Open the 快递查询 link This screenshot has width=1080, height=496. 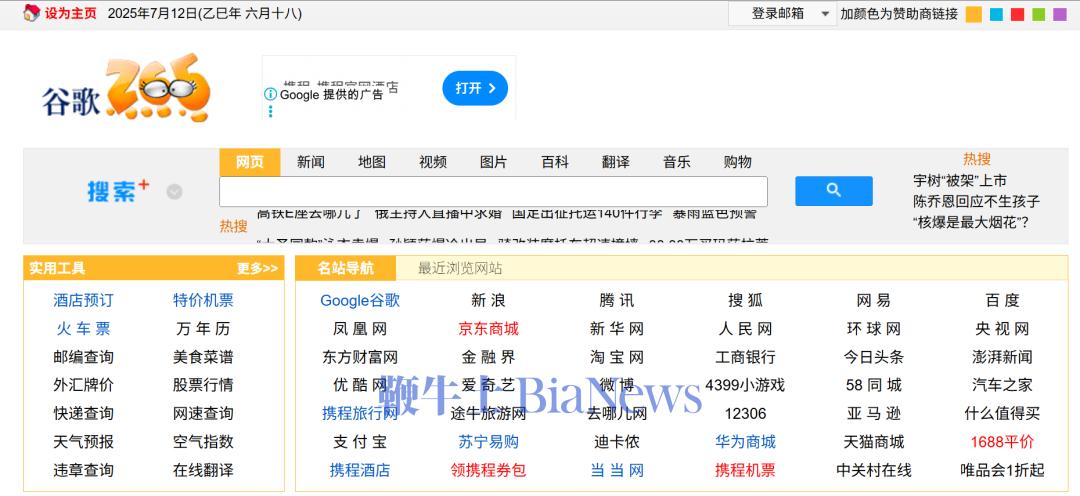(83, 413)
